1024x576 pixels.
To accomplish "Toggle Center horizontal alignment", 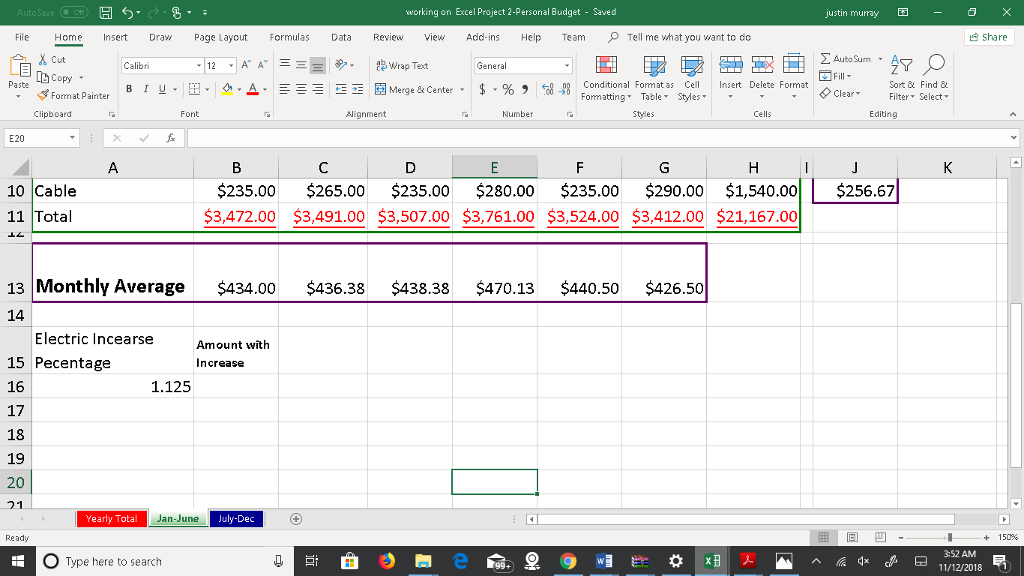I will coord(301,89).
